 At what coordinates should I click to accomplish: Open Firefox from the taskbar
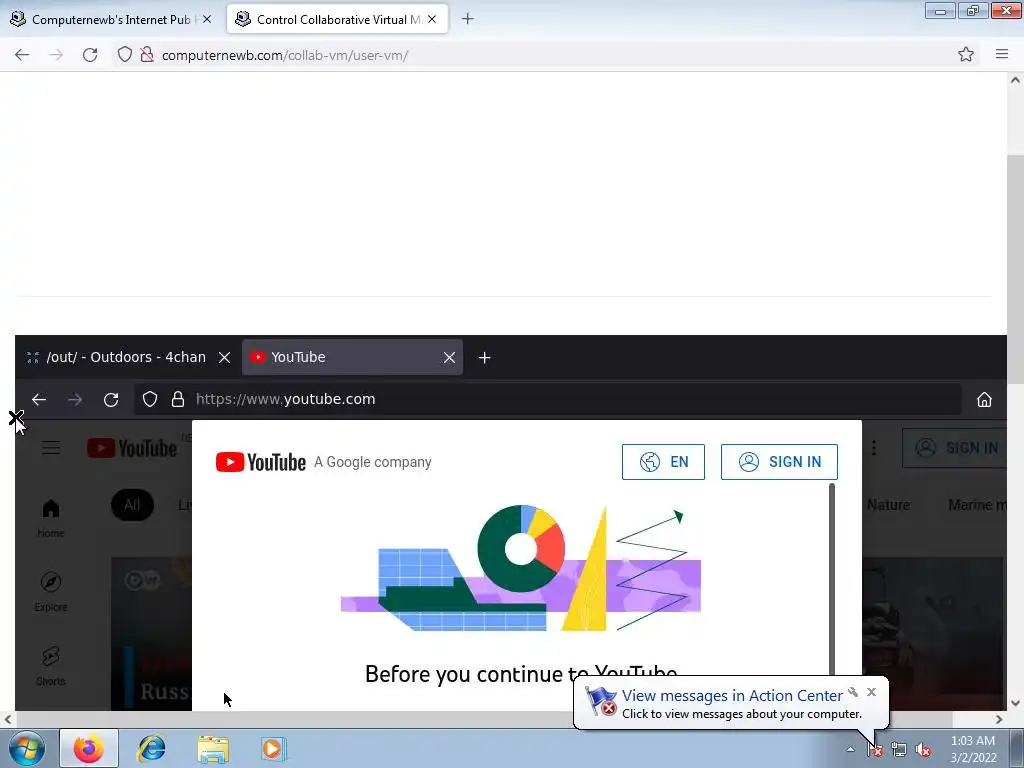tap(89, 748)
